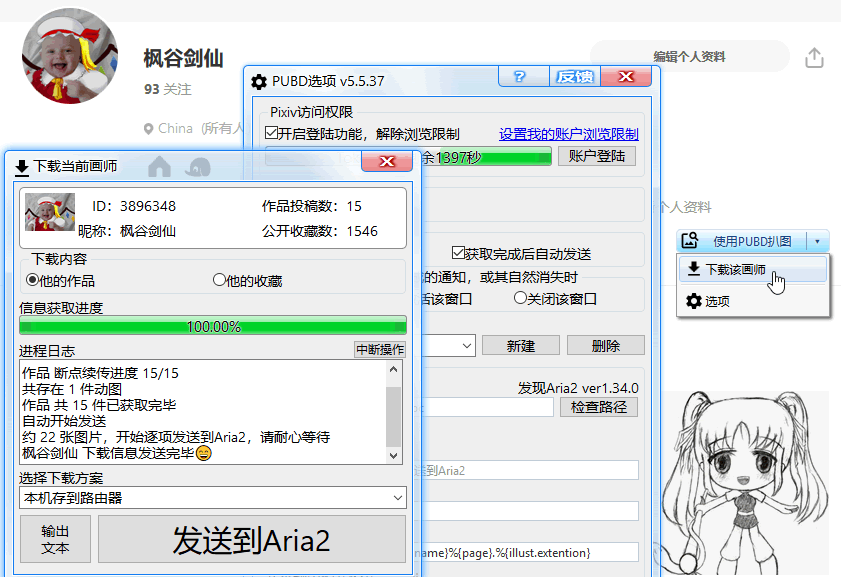Expand the 使用PUBD扒图 dropdown arrow

click(x=817, y=241)
